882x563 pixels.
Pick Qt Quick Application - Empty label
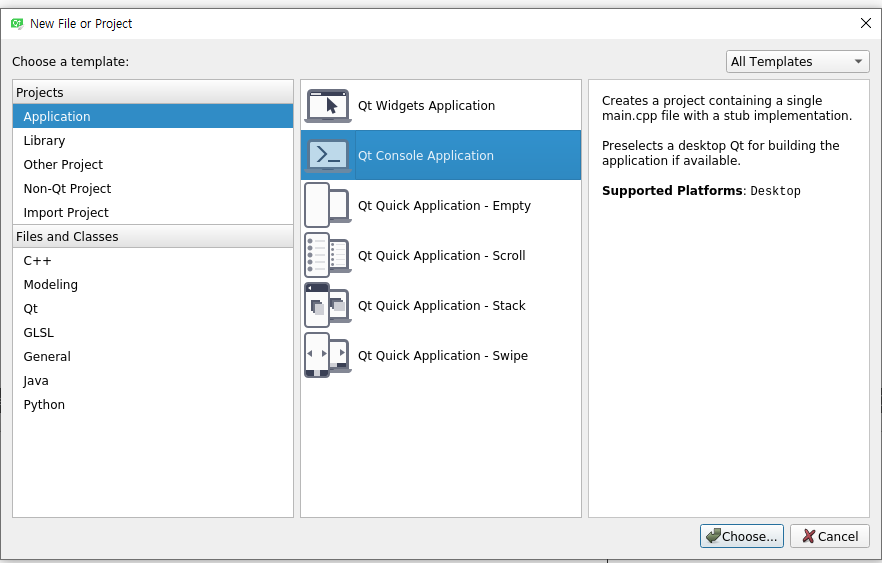pos(444,206)
